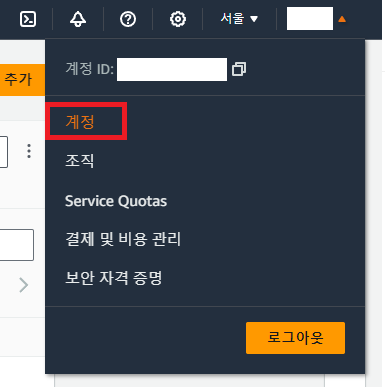Expand the 서울 region dropdown
Screen dimensions: 385x387
[x=239, y=19]
